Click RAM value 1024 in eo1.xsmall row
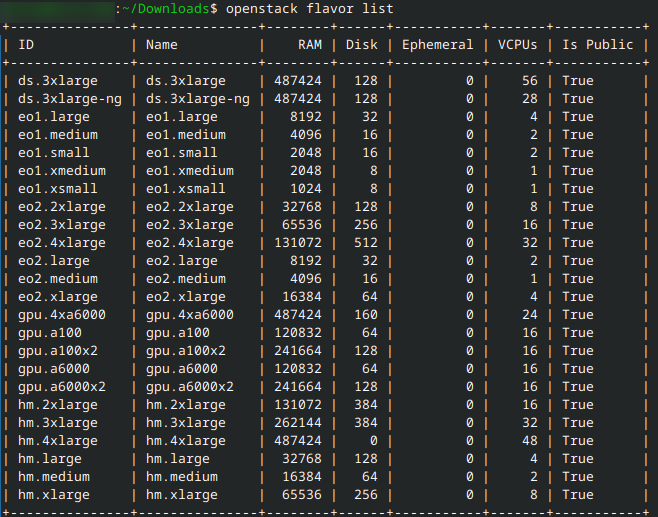The image size is (658, 517). point(306,189)
